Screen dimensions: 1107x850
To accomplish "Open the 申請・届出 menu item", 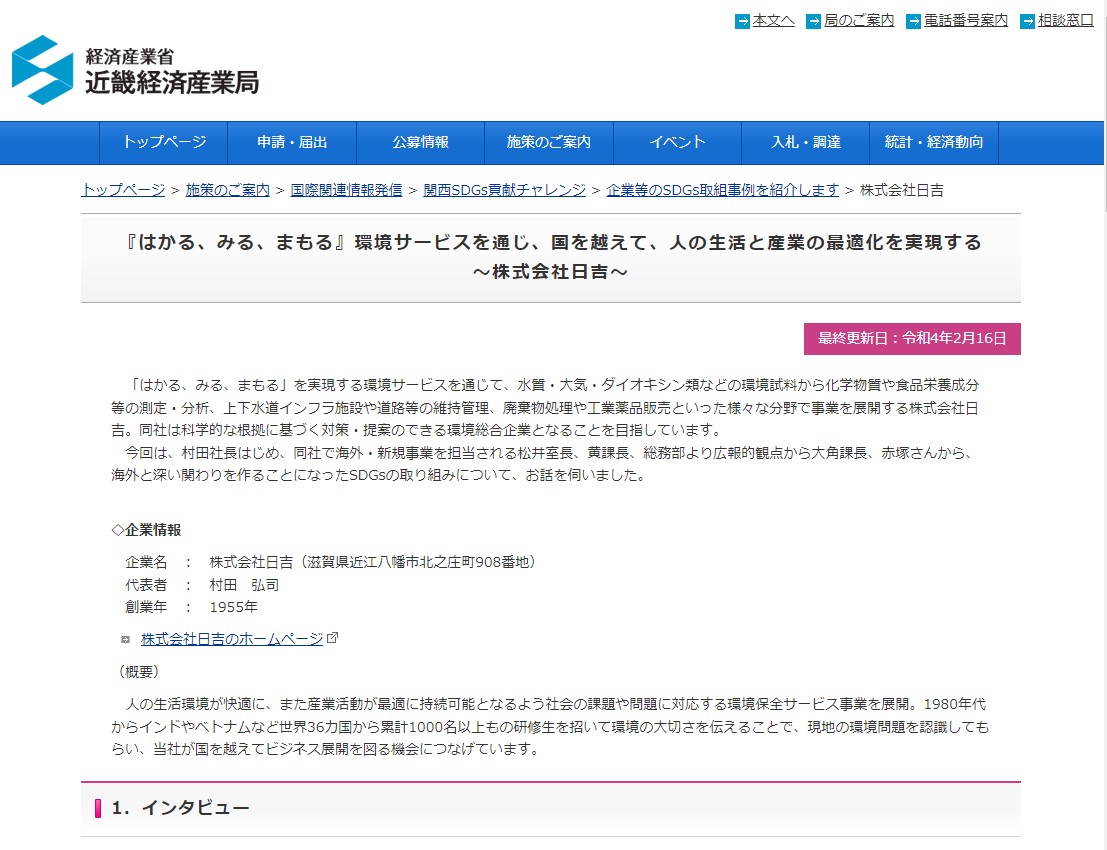I will (x=292, y=143).
